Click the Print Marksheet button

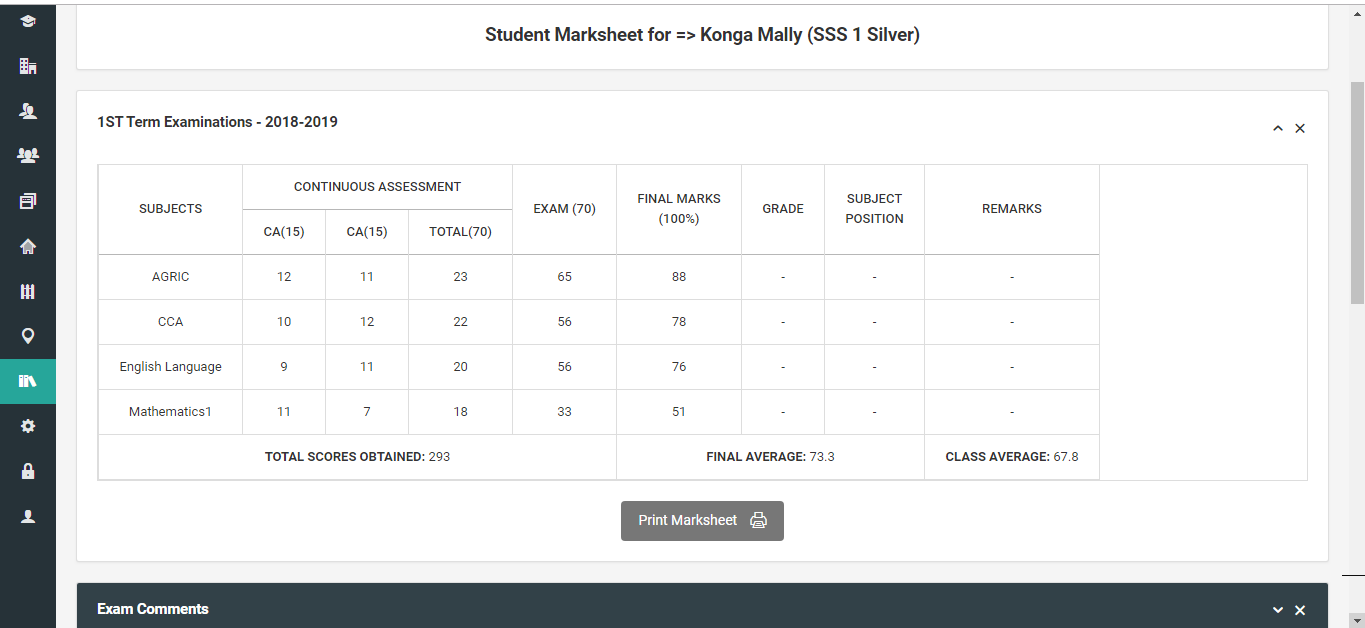(x=702, y=521)
